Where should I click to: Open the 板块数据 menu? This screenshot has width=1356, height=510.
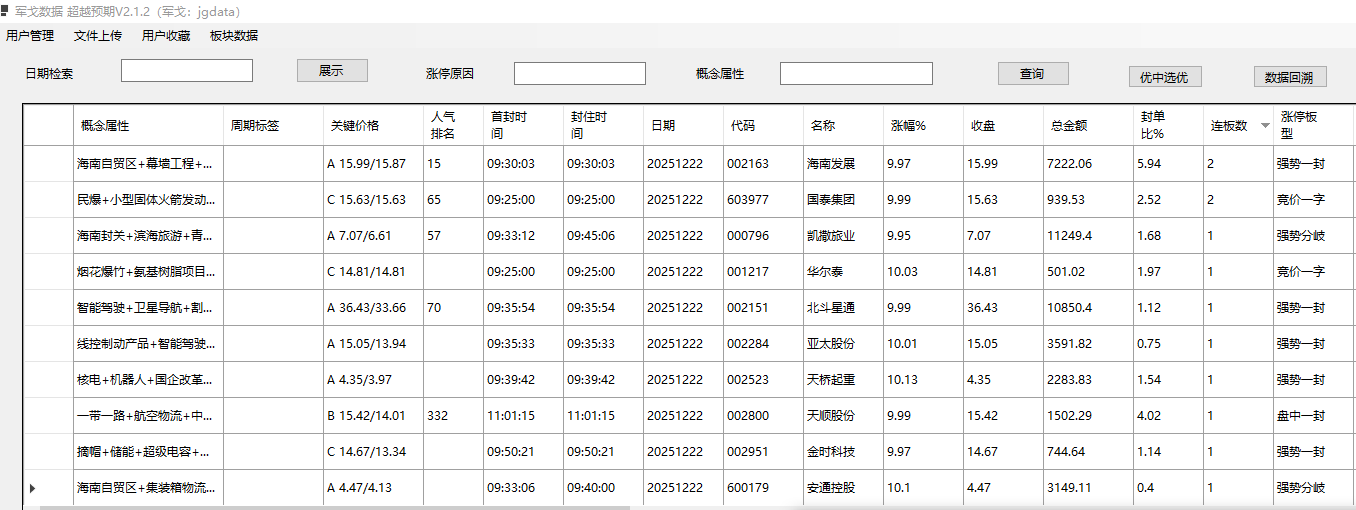click(234, 35)
